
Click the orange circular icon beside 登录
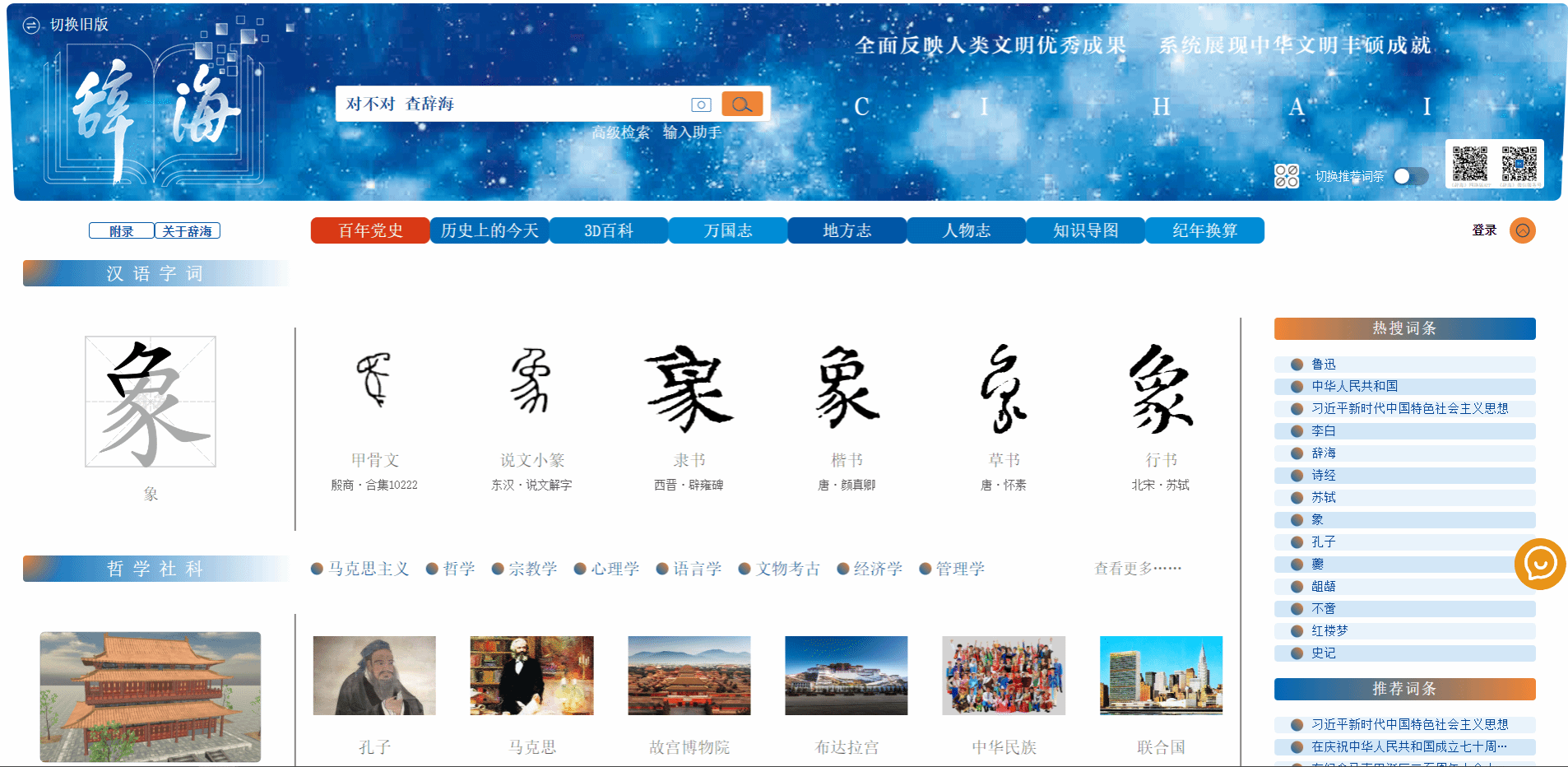click(1522, 230)
